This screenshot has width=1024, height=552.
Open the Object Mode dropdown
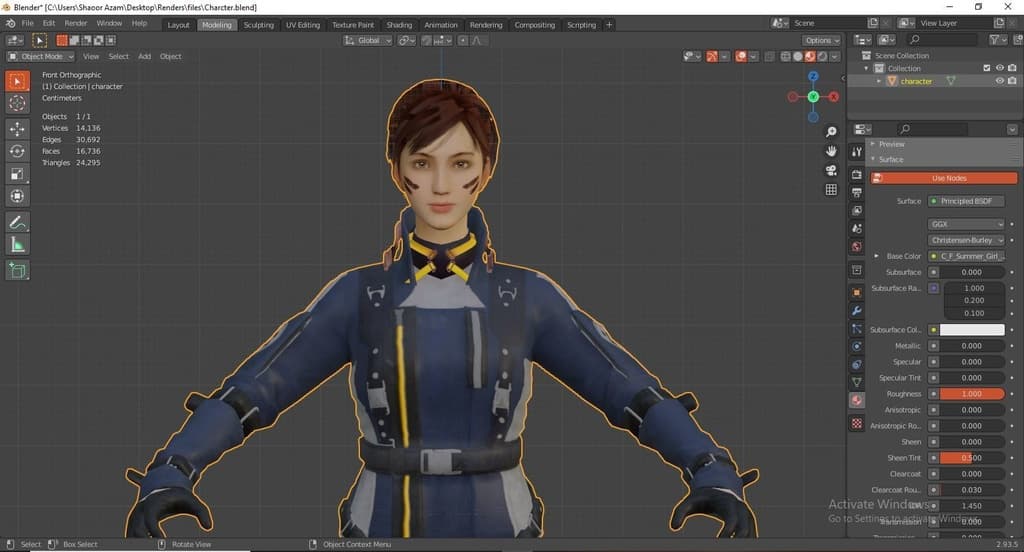click(41, 56)
